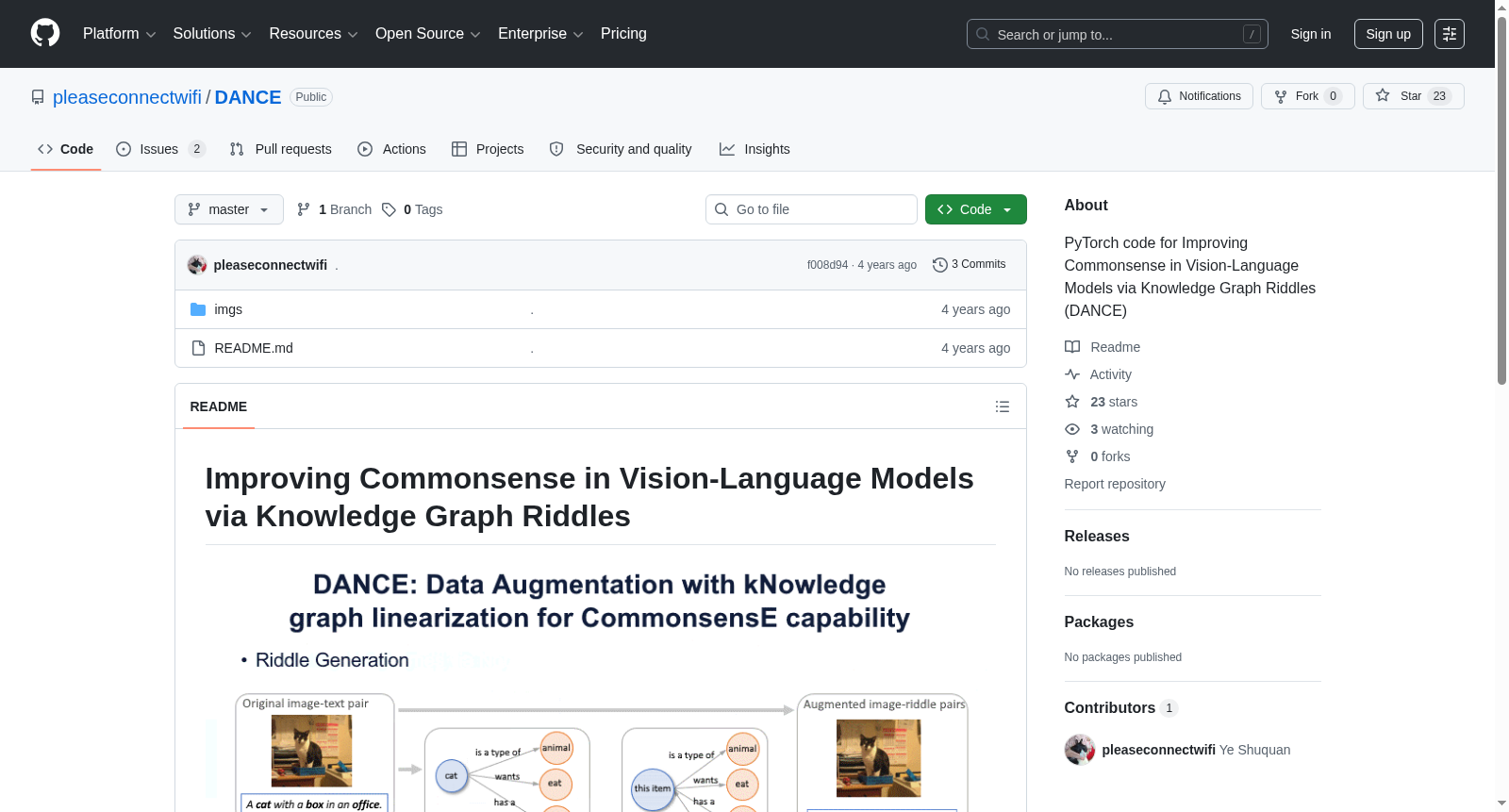Click Sign in
Viewport: 1509px width, 812px height.
click(x=1310, y=34)
